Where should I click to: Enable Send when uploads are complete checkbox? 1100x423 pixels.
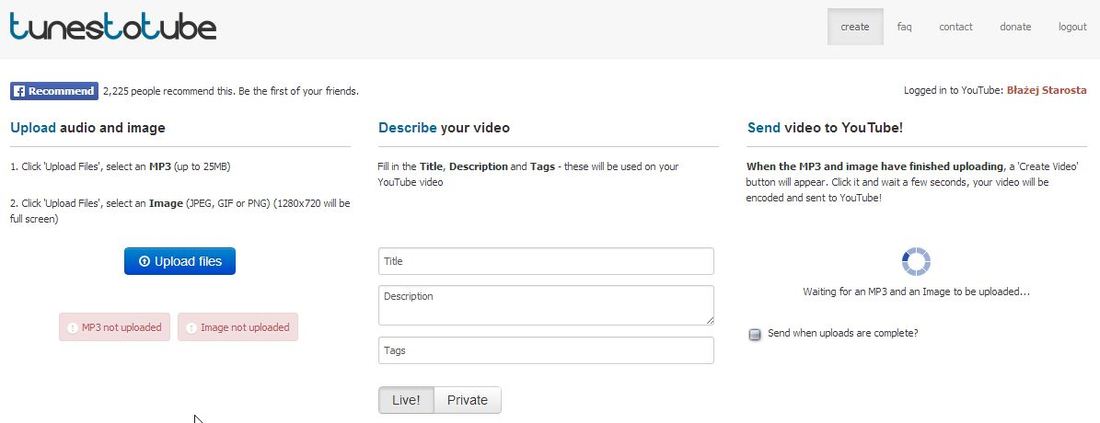(755, 335)
